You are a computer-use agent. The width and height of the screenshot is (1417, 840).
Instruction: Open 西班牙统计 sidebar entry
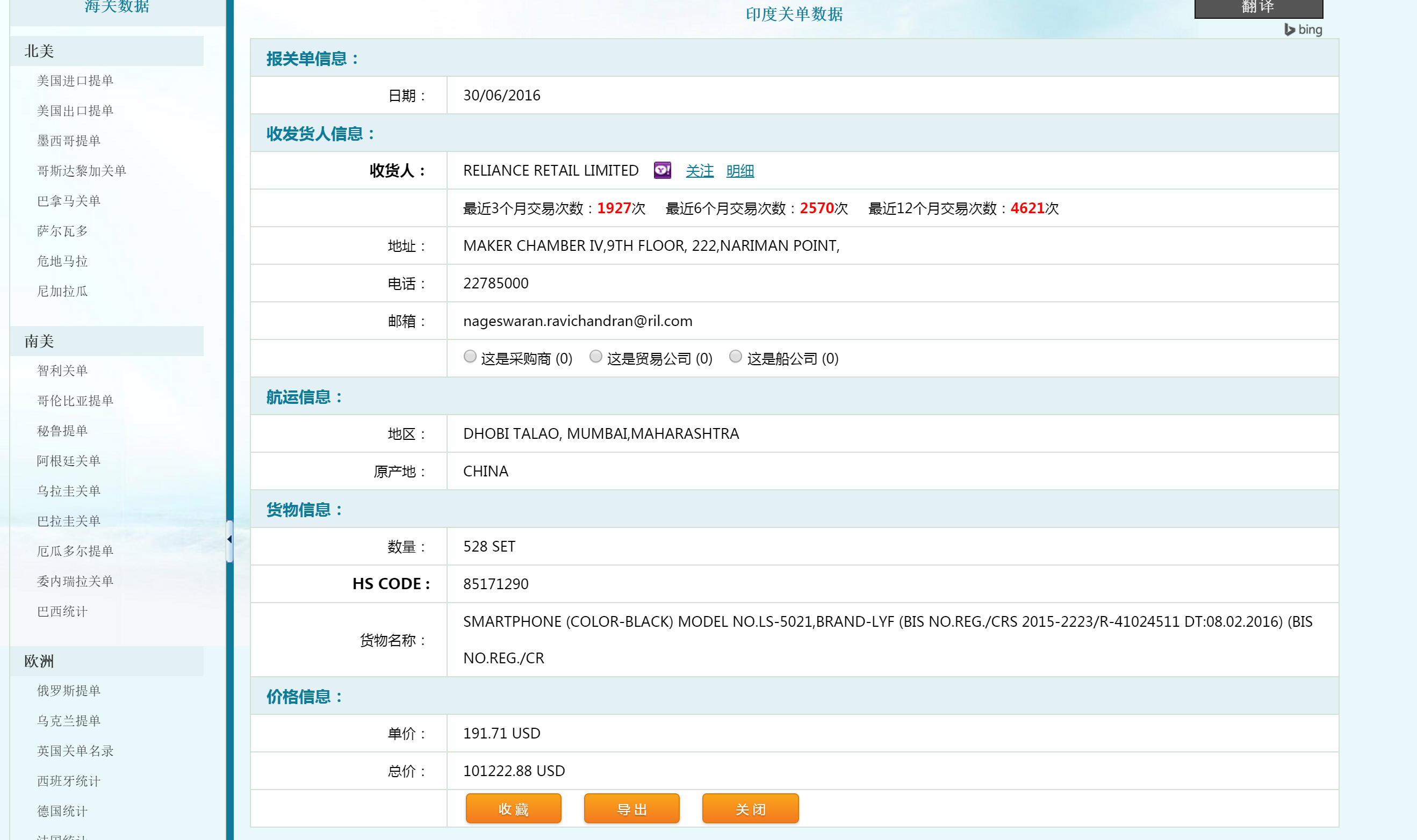pyautogui.click(x=69, y=781)
